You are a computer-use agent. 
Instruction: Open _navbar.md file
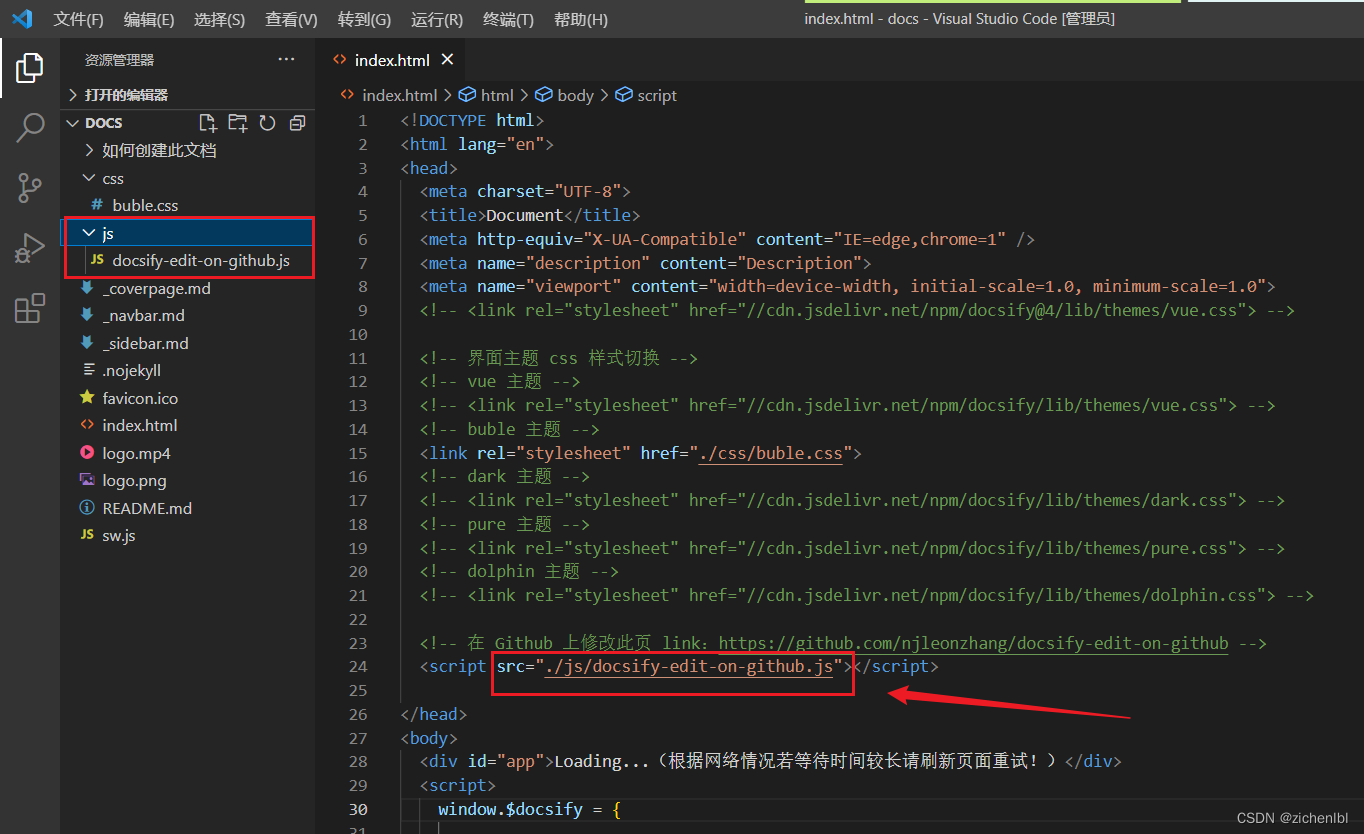click(188, 315)
